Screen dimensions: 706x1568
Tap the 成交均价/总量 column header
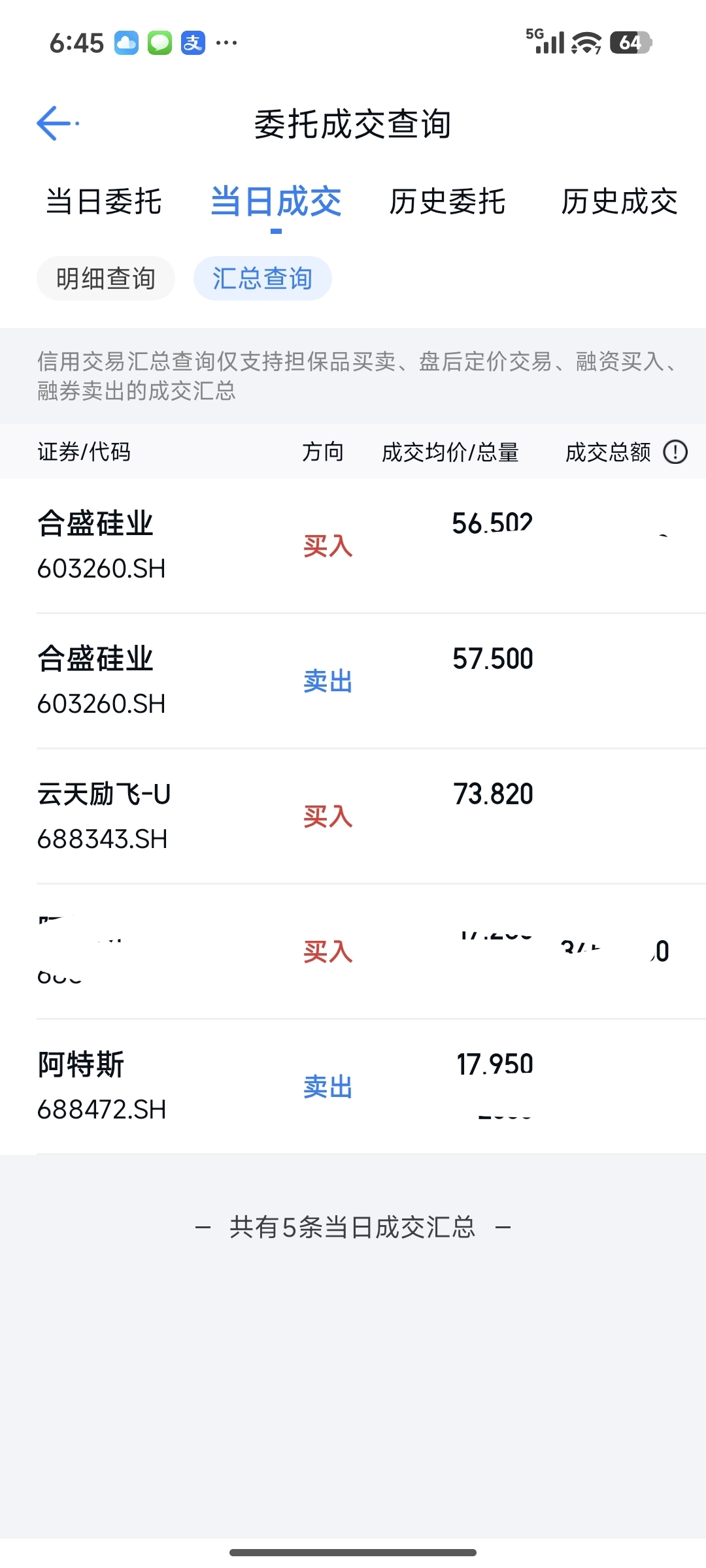450,451
